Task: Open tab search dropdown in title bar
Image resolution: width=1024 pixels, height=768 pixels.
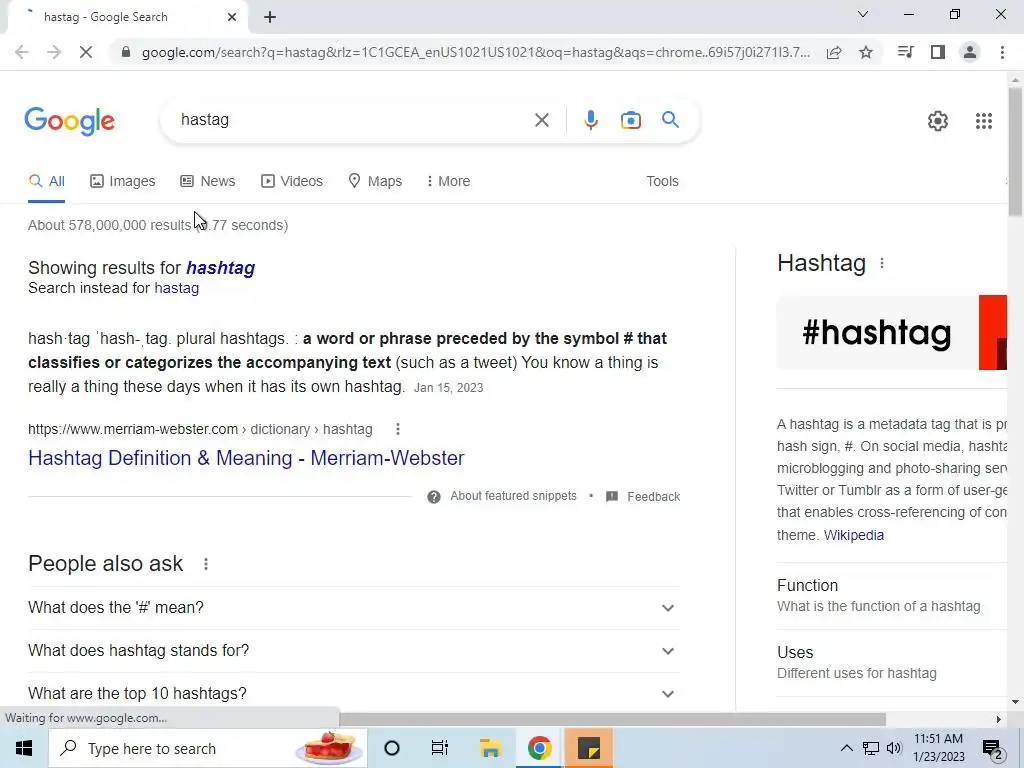Action: tap(863, 14)
